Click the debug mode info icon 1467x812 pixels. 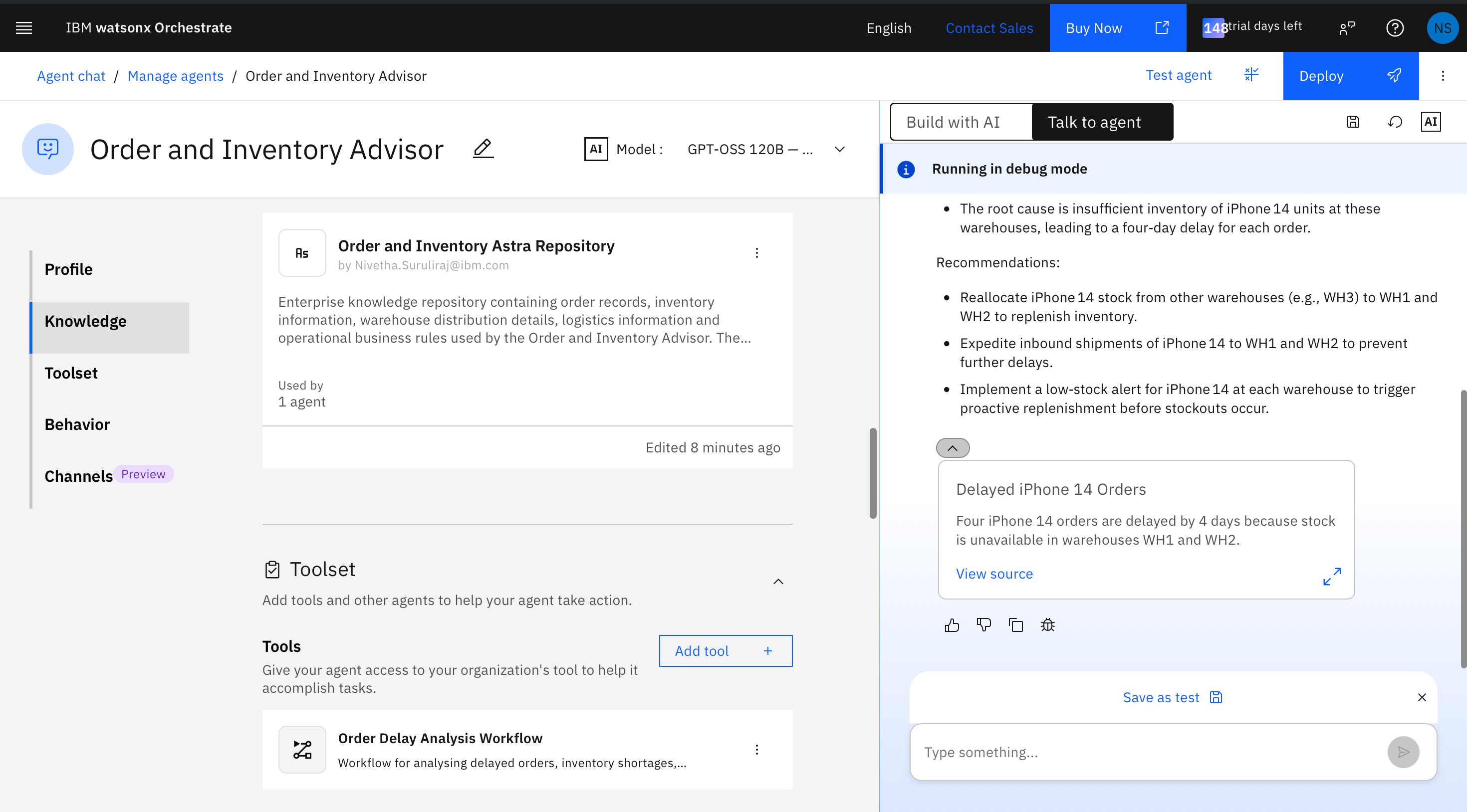[906, 169]
